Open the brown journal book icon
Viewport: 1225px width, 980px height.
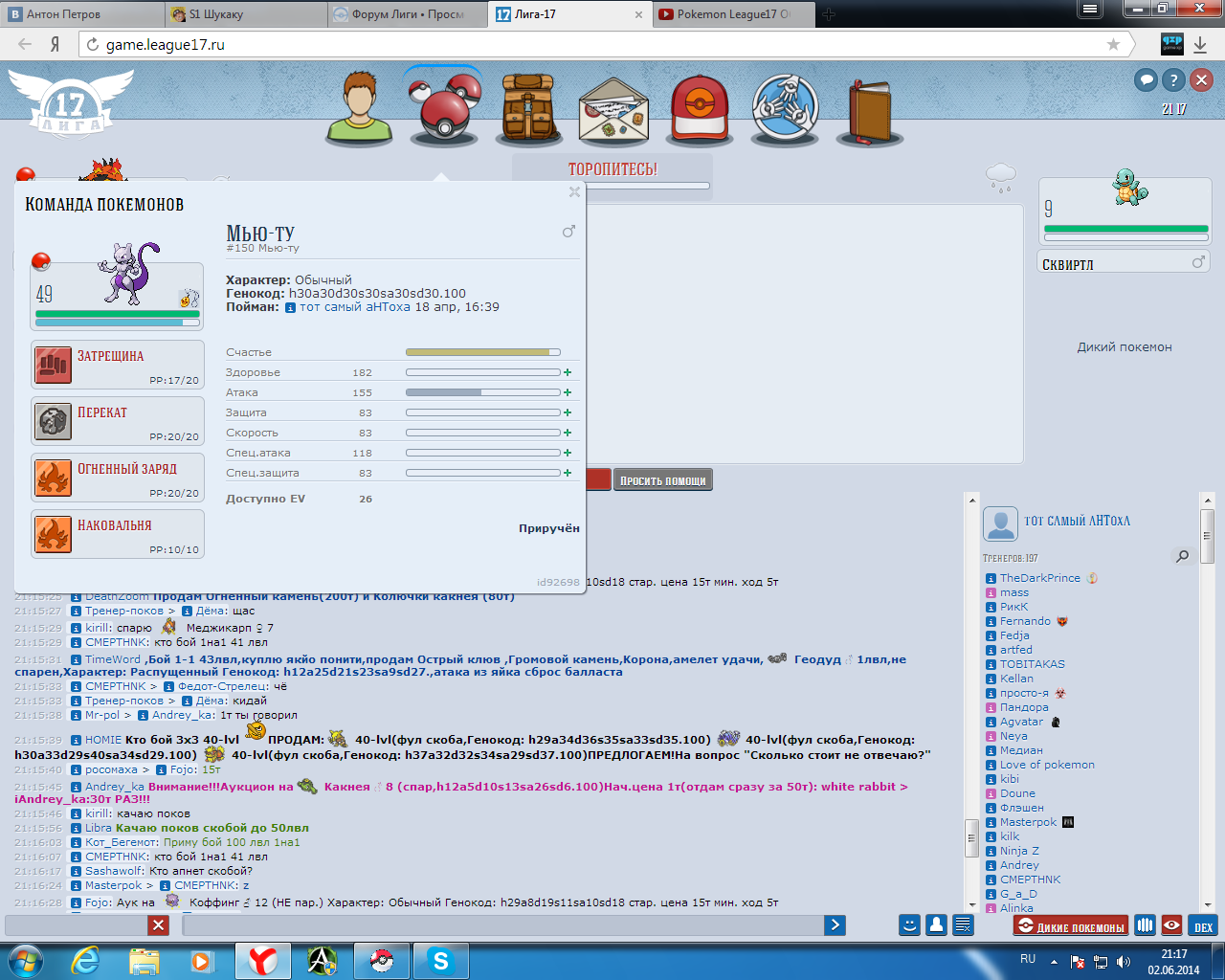870,111
